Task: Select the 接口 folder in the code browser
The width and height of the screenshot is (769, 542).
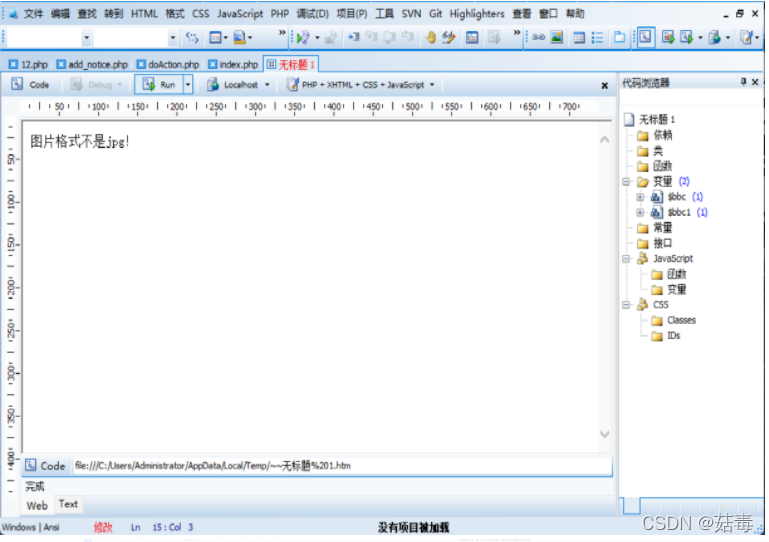Action: (x=655, y=243)
